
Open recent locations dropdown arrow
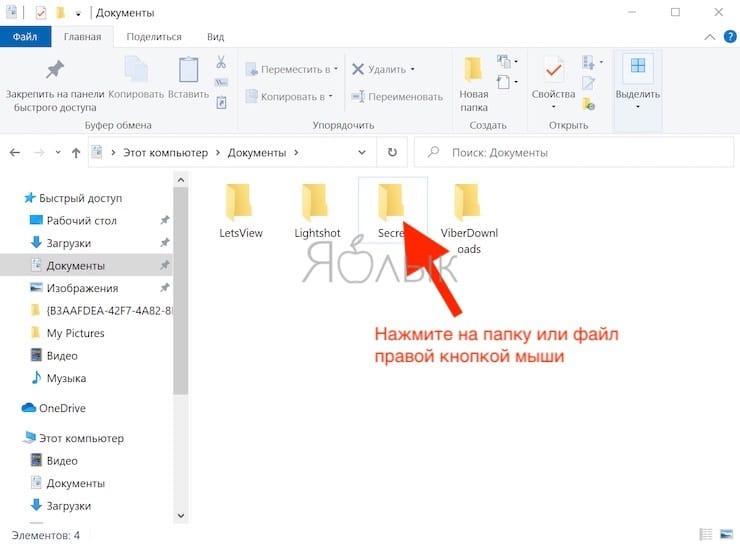point(58,152)
